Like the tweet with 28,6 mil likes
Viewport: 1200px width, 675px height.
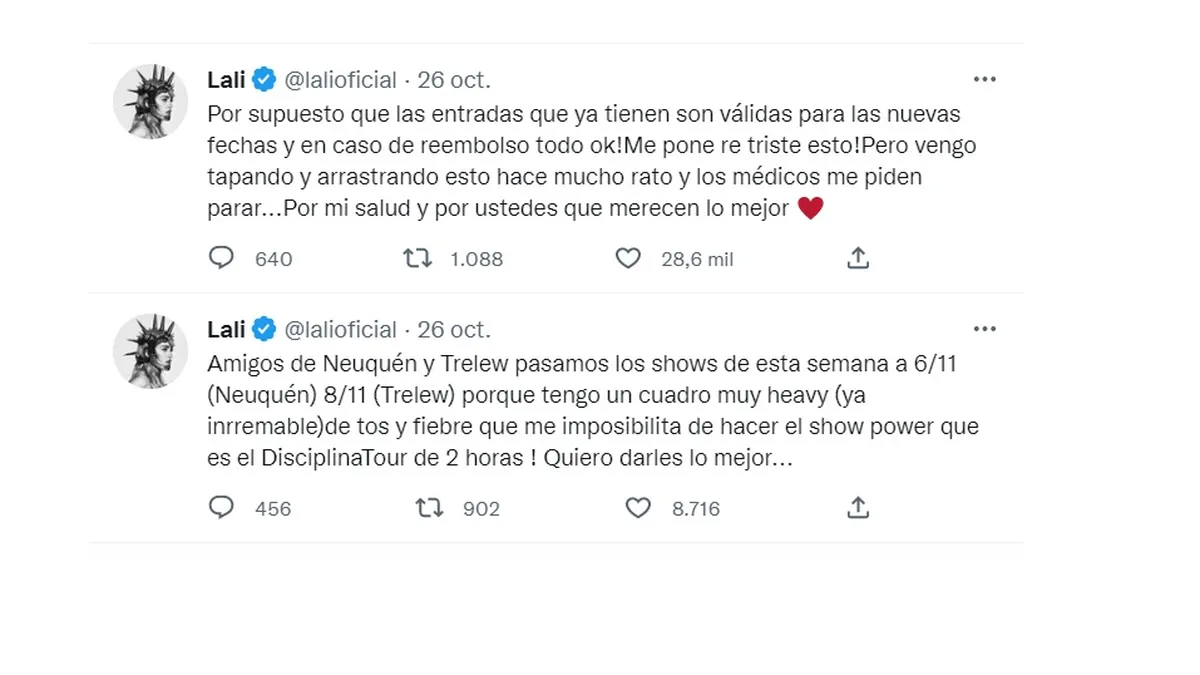pos(627,259)
